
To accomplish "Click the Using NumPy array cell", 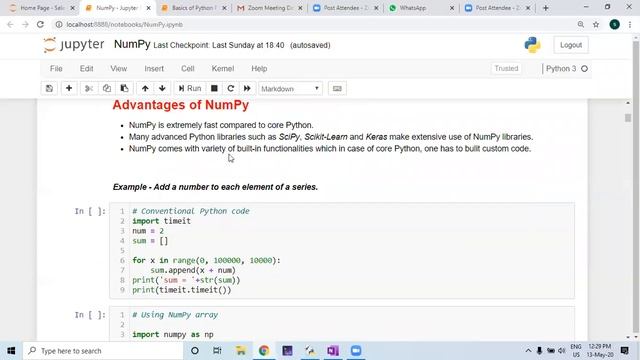I will click(x=342, y=324).
